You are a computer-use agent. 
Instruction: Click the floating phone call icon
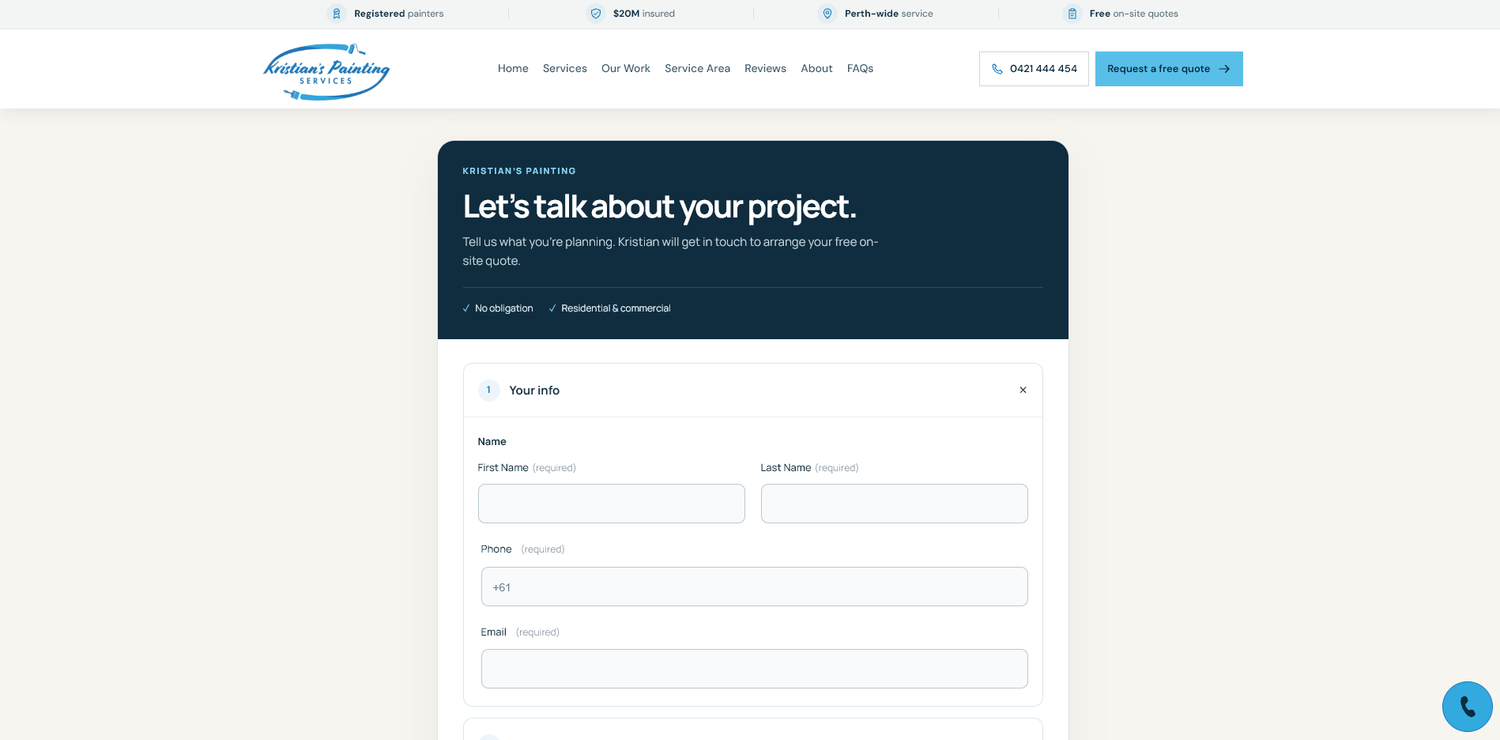(1467, 707)
